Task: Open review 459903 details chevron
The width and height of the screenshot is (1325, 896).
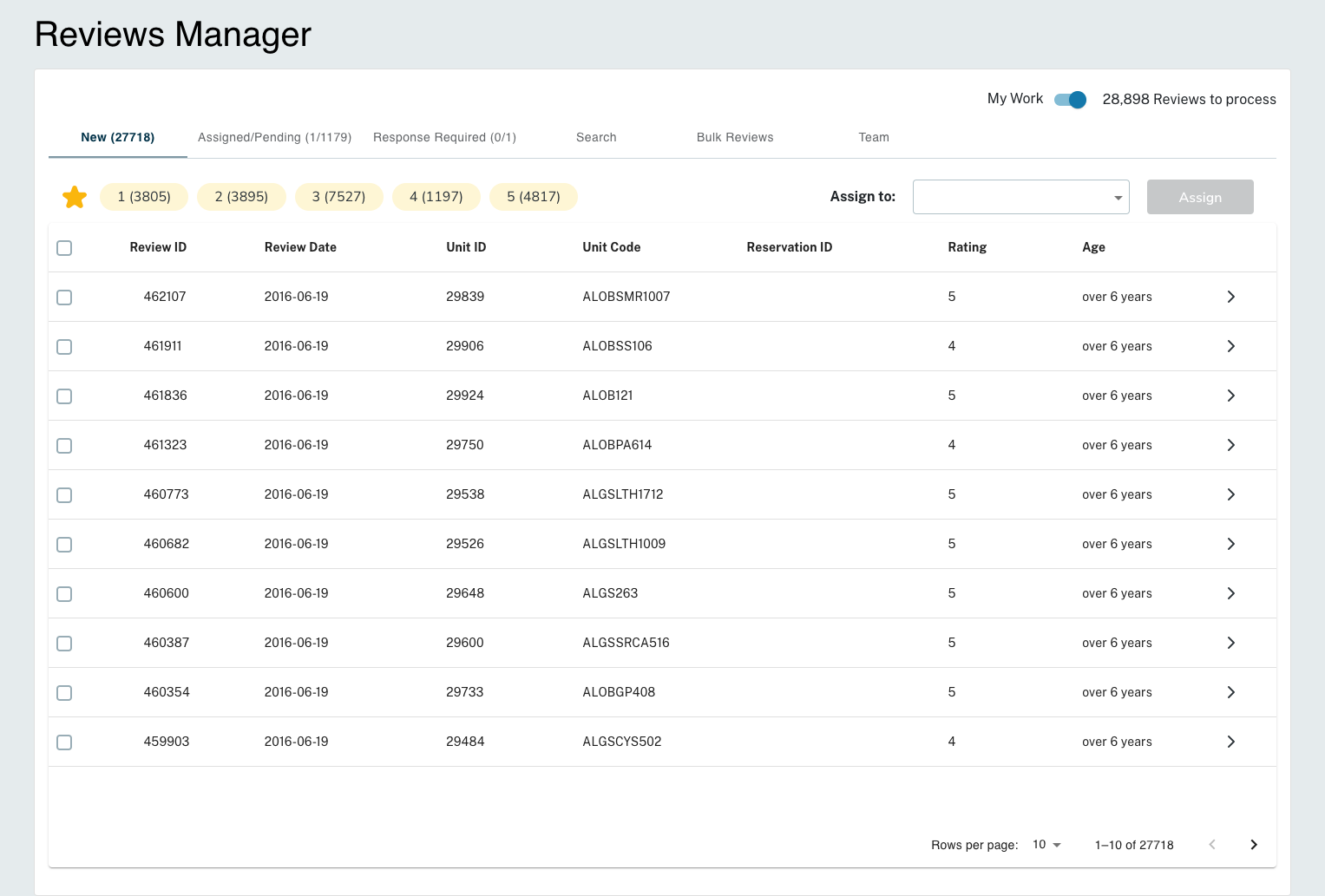Action: tap(1230, 742)
